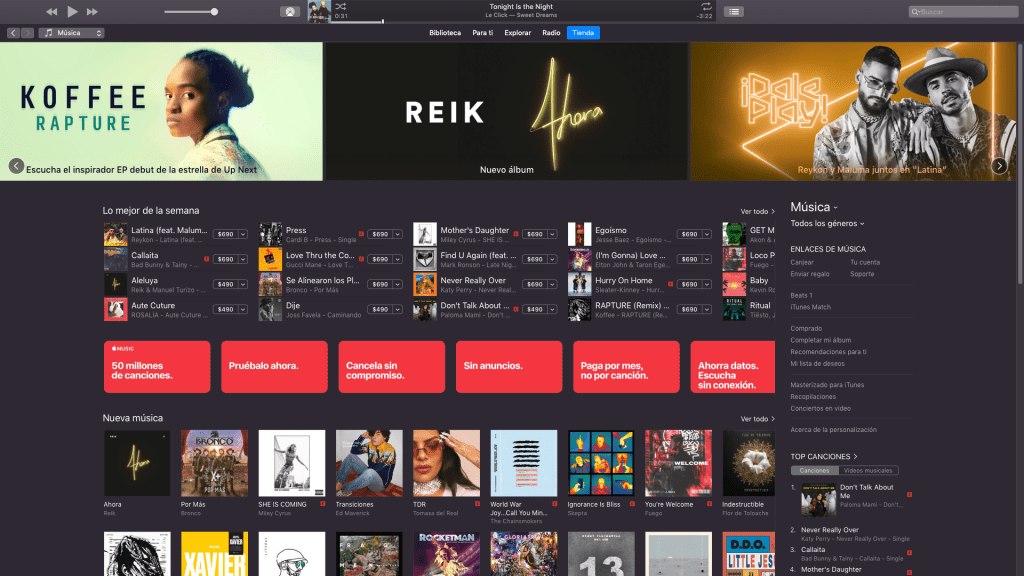Select the Tienda tab
This screenshot has width=1024, height=576.
point(583,33)
